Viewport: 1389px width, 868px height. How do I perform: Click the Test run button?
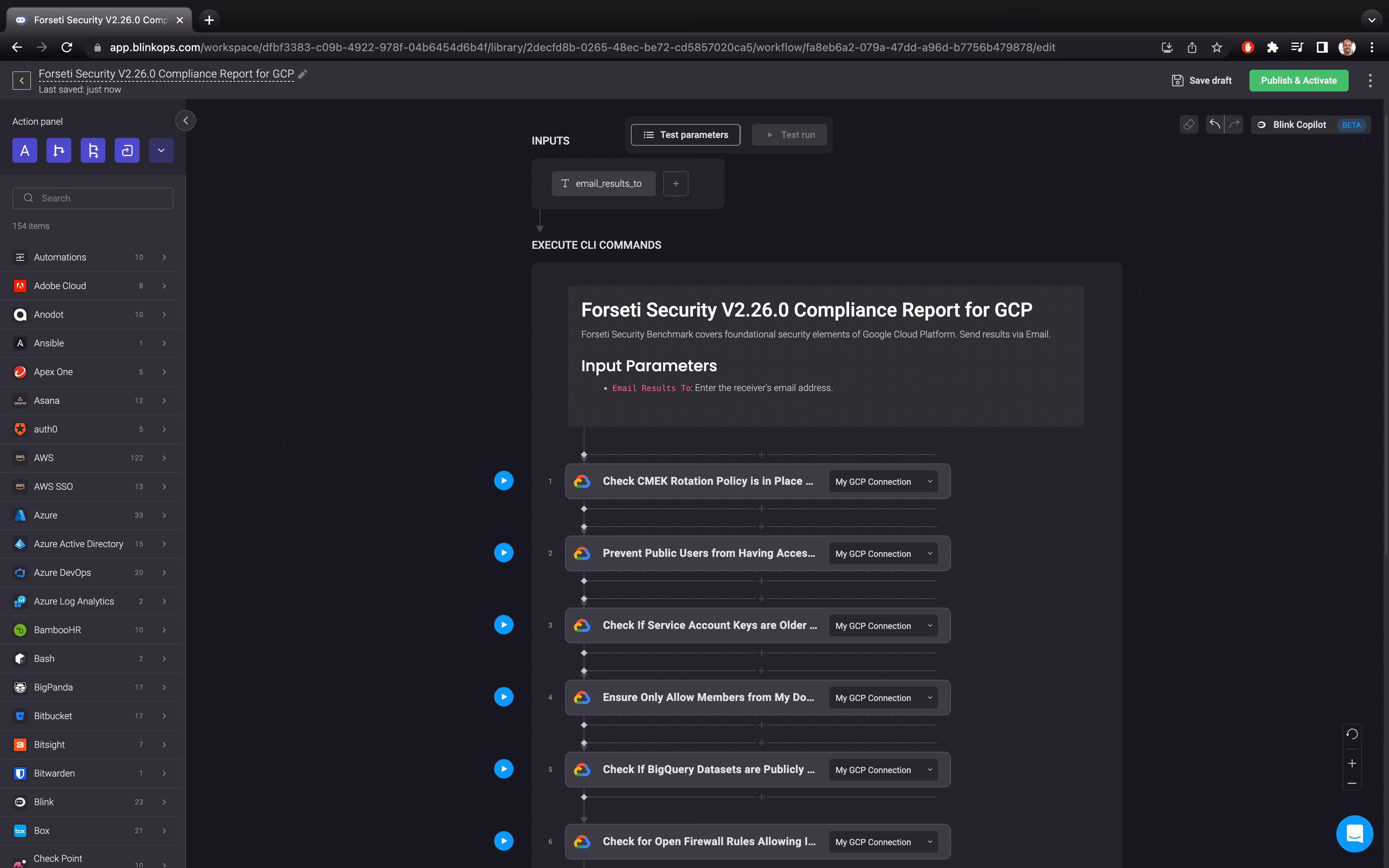click(789, 135)
